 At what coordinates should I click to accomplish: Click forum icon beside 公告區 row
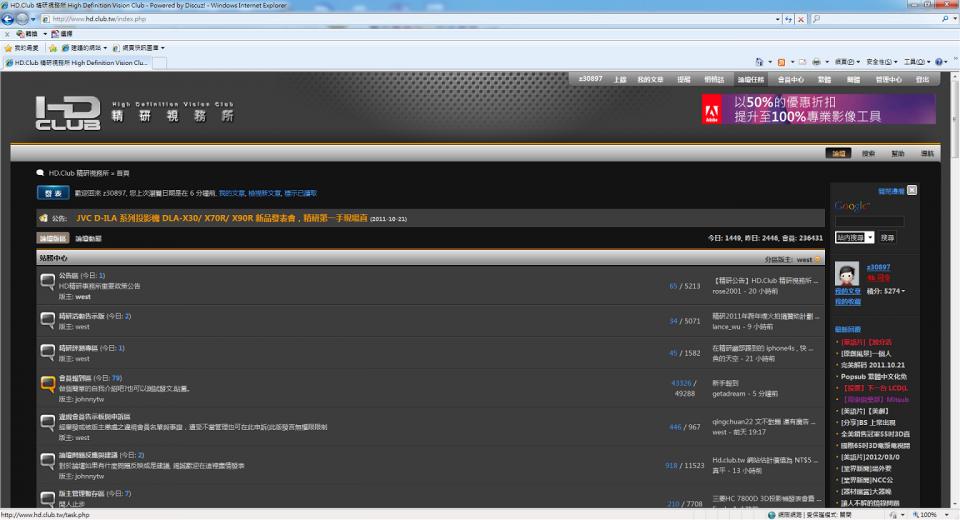(x=47, y=282)
